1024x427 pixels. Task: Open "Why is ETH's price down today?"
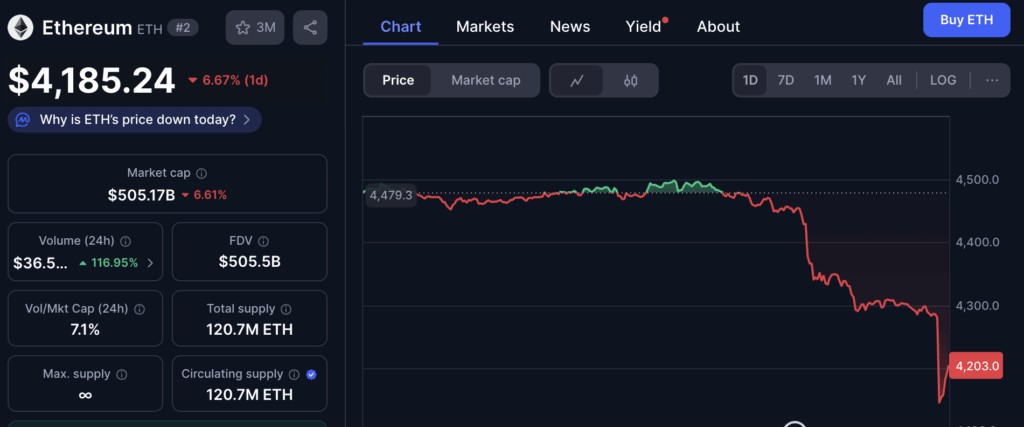pyautogui.click(x=135, y=120)
